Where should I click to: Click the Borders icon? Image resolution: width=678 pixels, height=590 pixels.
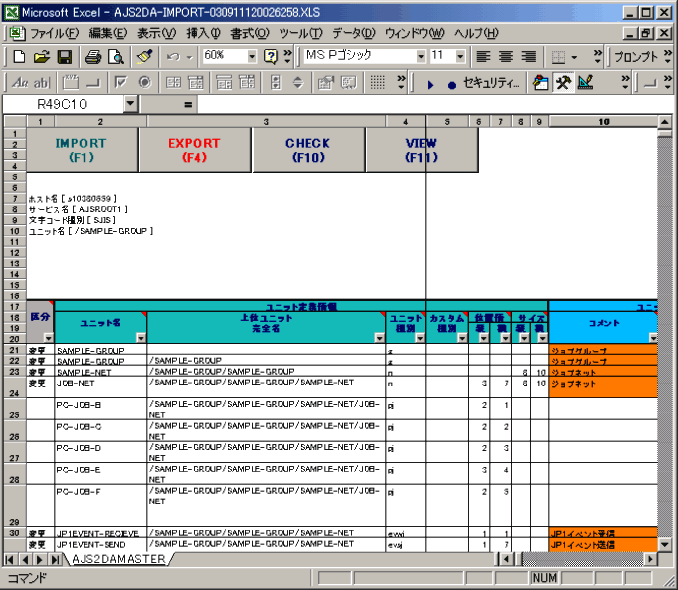[559, 56]
